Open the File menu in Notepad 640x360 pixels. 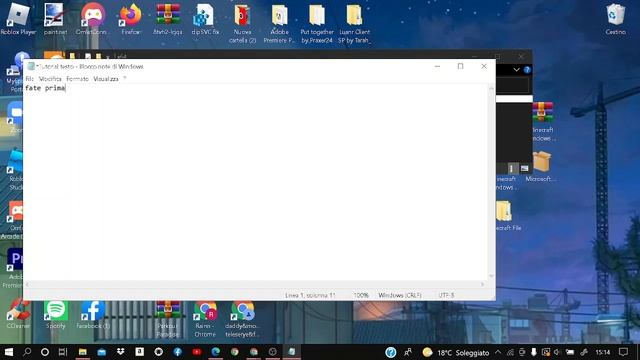29,79
